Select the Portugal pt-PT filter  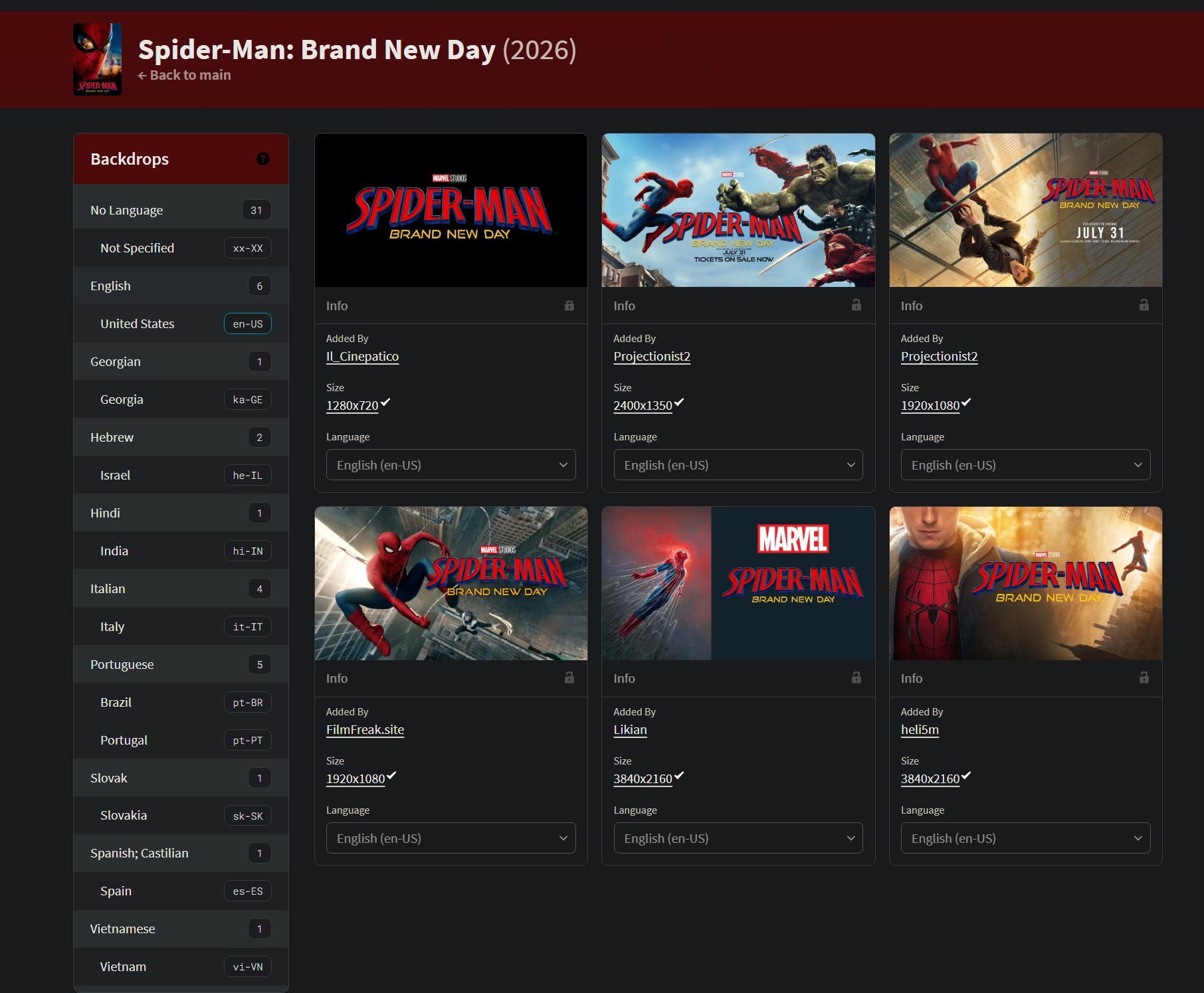(181, 740)
